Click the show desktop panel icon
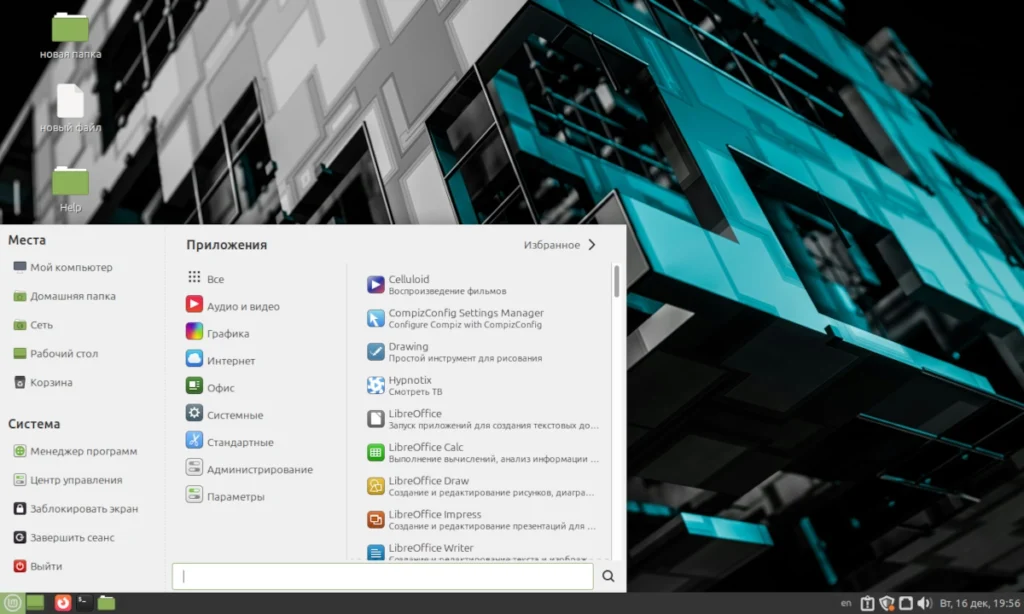The width and height of the screenshot is (1024, 614). coord(35,603)
